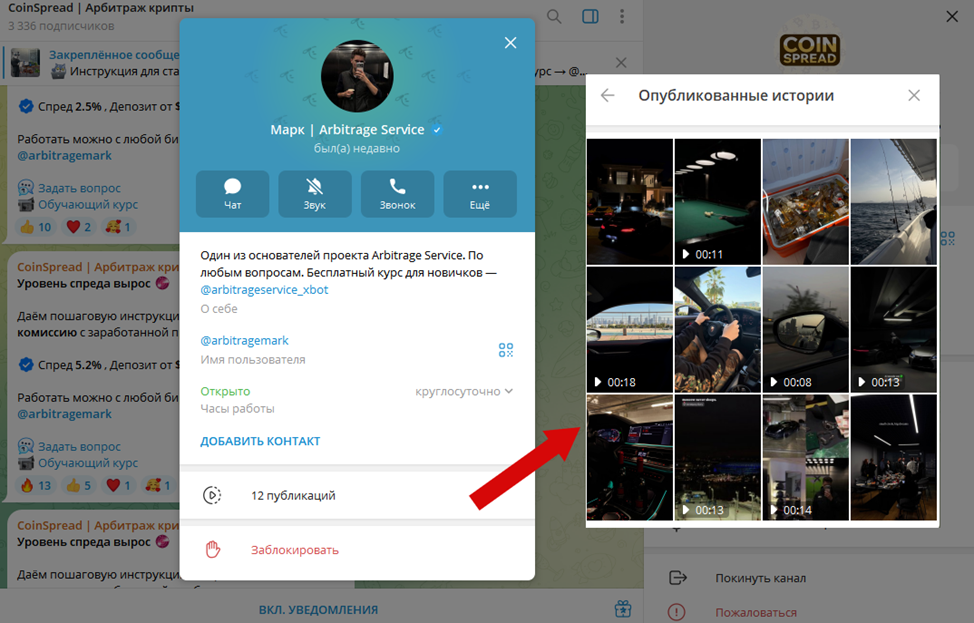Viewport: 974px width, 623px height.
Task: Open the @arbitrageservice_xbot link in bio
Action: pos(264,289)
